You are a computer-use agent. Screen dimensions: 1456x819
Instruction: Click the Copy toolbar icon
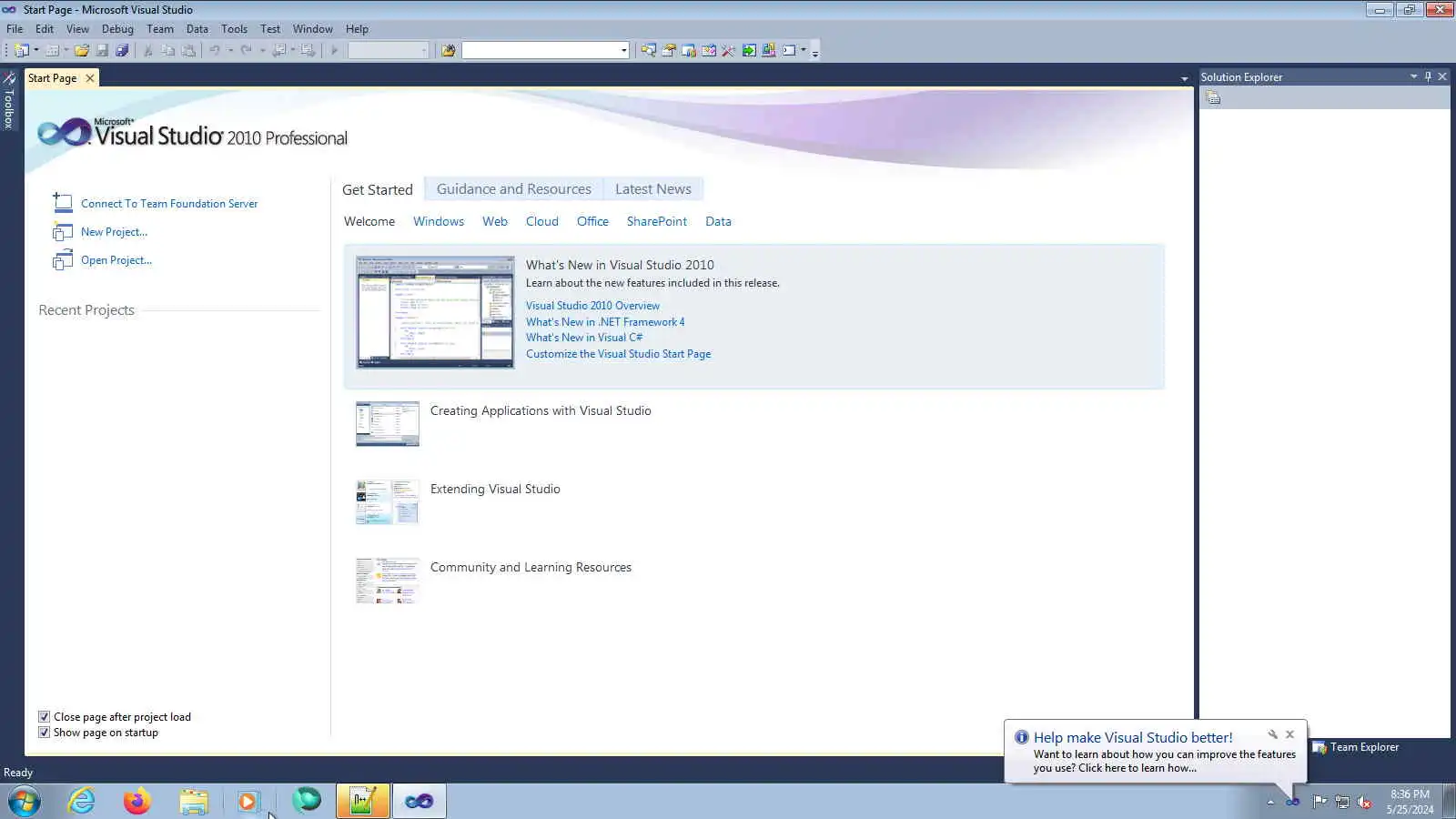coord(167,50)
